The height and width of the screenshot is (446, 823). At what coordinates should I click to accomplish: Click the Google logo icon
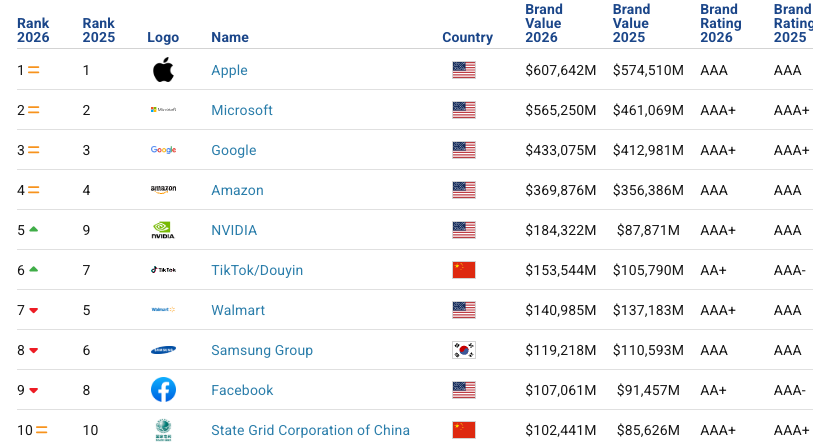pos(163,150)
